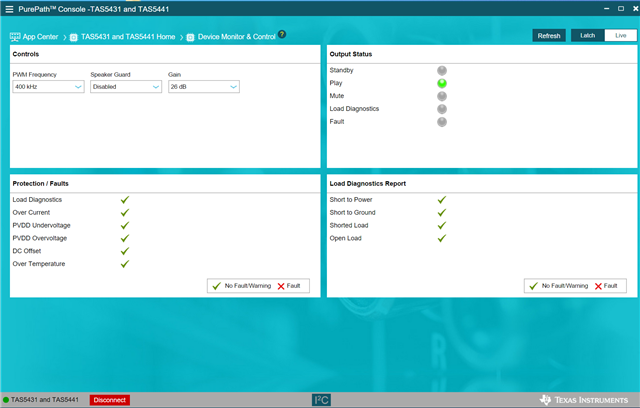Click the Short to Ground checkmark
Image resolution: width=640 pixels, height=408 pixels.
click(x=442, y=213)
